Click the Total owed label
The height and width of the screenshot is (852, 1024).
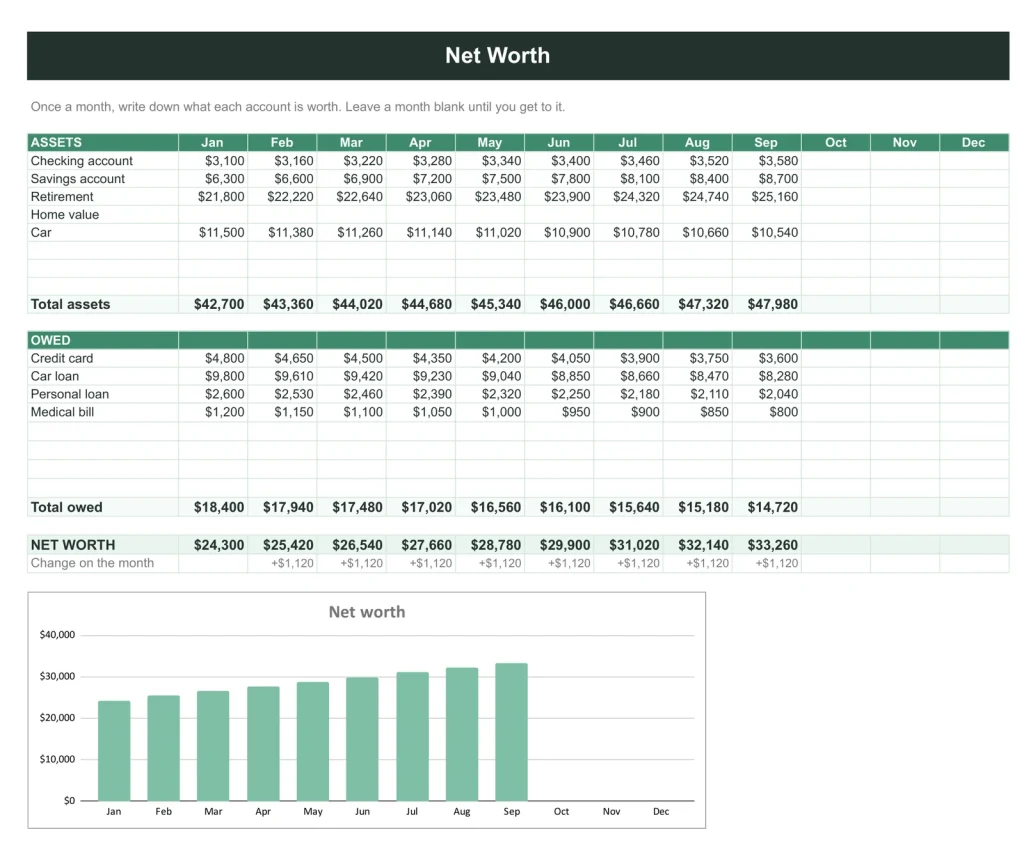[67, 507]
